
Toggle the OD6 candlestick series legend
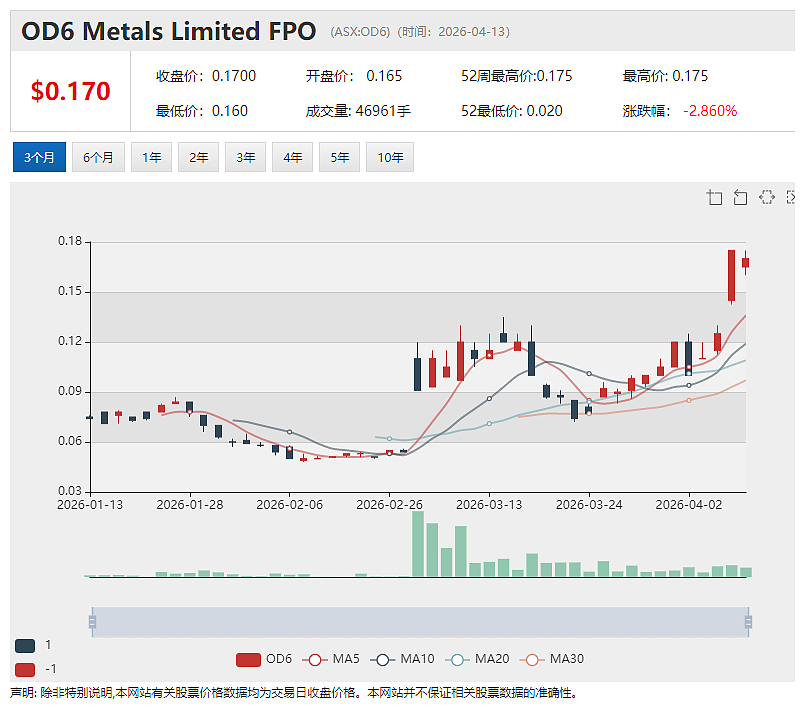(263, 659)
